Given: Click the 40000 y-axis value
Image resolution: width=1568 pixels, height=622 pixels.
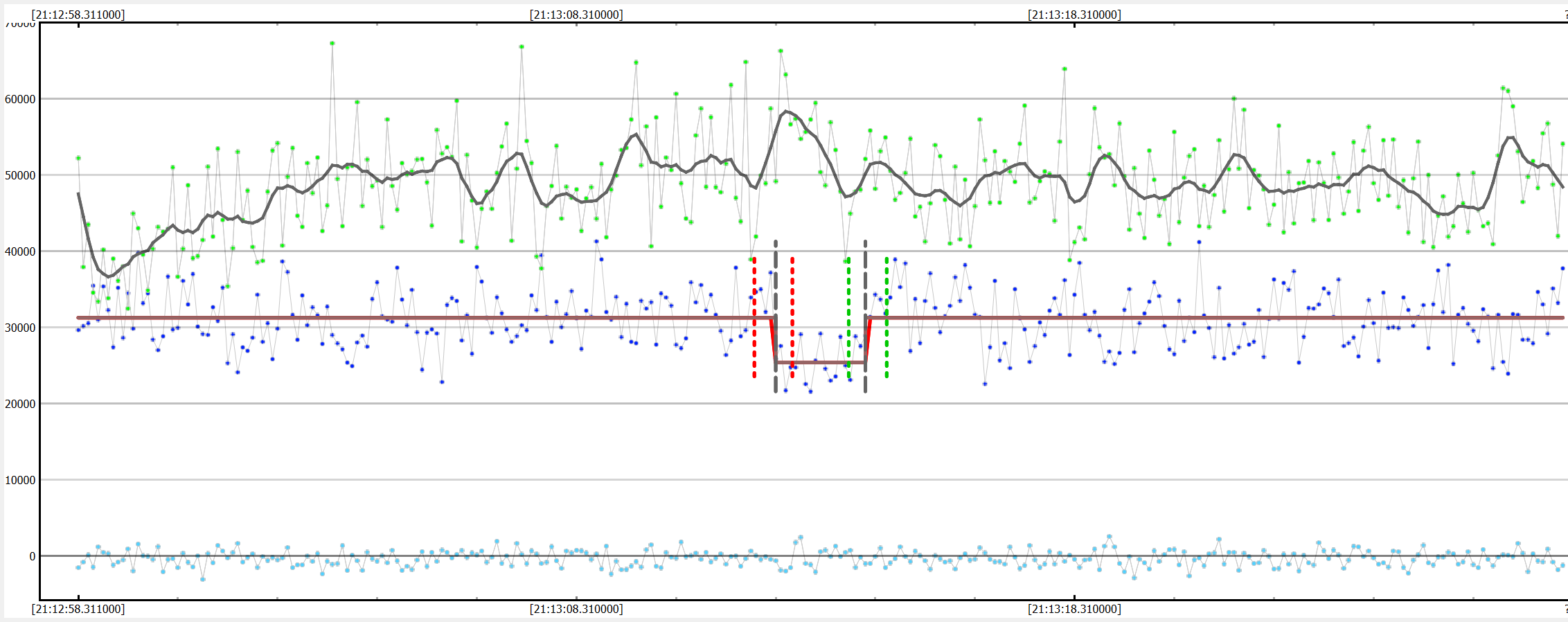Looking at the screenshot, I should point(20,251).
